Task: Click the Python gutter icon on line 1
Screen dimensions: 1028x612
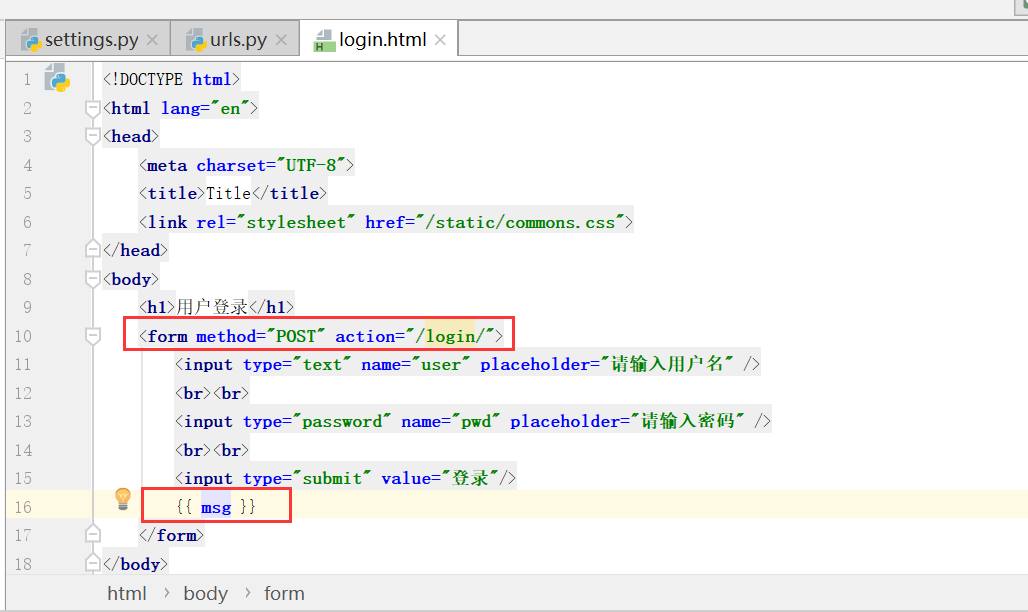Action: point(57,78)
